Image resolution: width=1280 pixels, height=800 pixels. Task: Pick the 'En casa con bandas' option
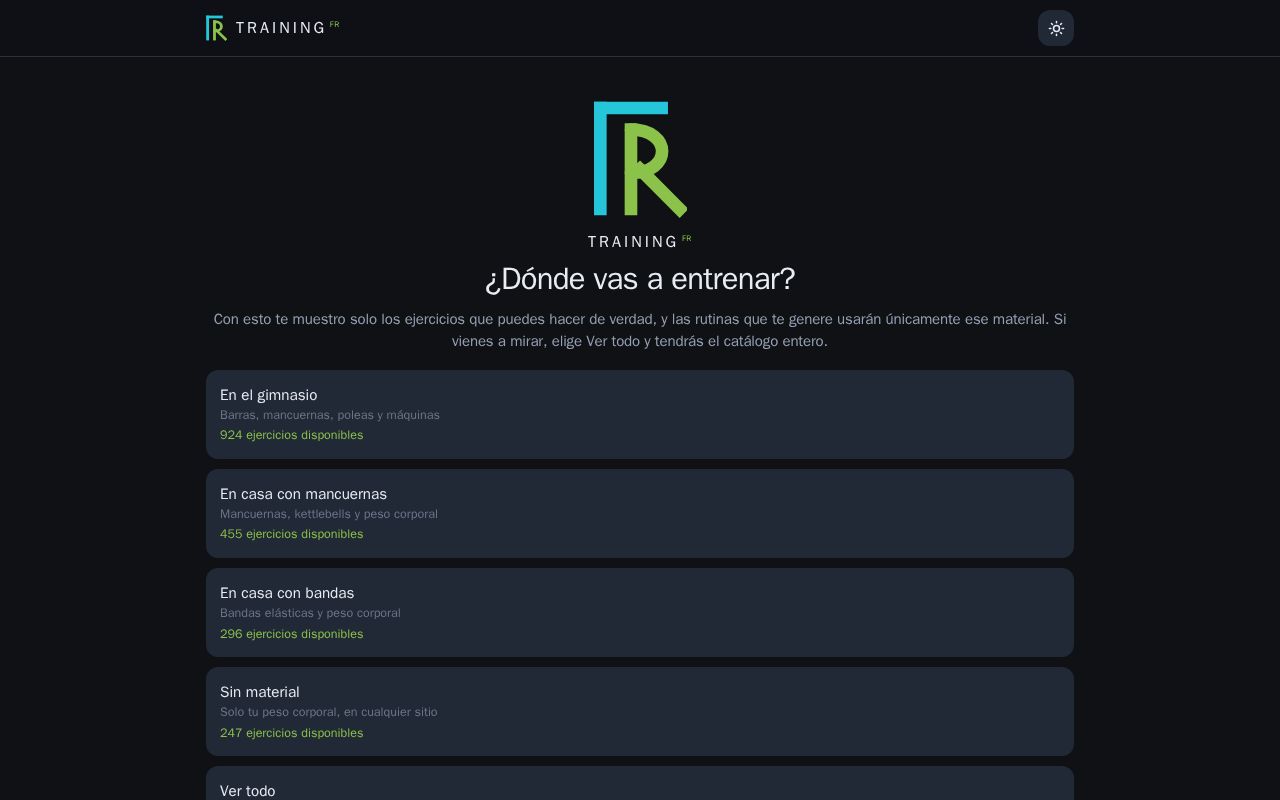pyautogui.click(x=640, y=612)
